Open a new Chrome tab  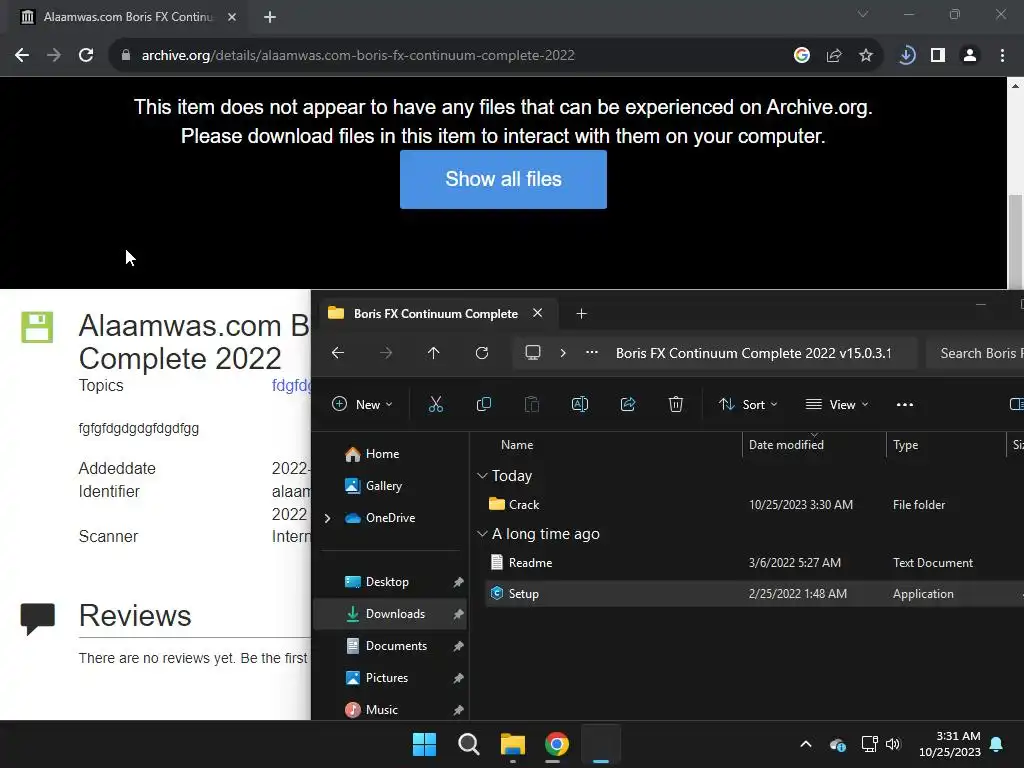[x=270, y=17]
